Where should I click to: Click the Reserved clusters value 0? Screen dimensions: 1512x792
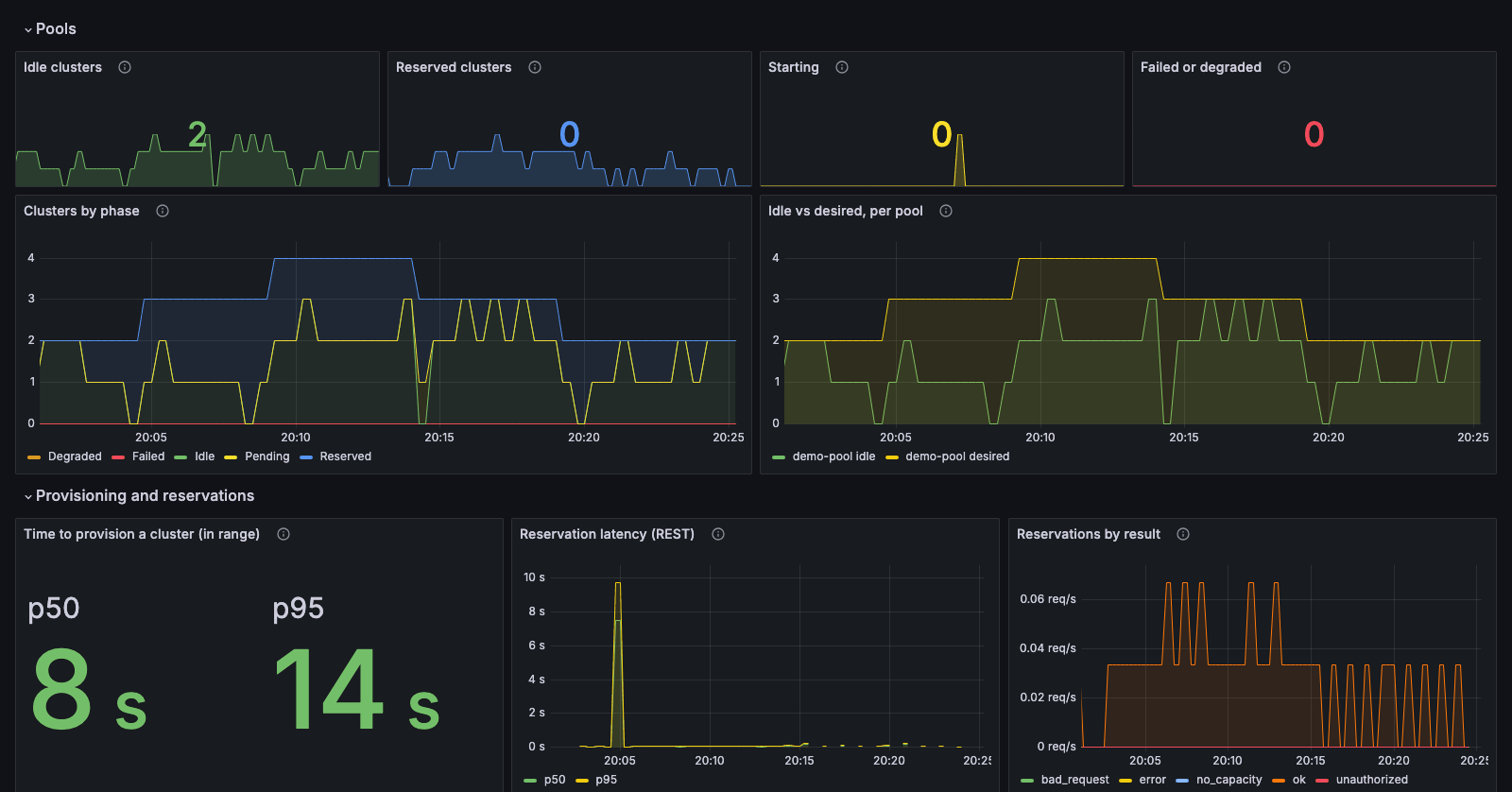(569, 134)
